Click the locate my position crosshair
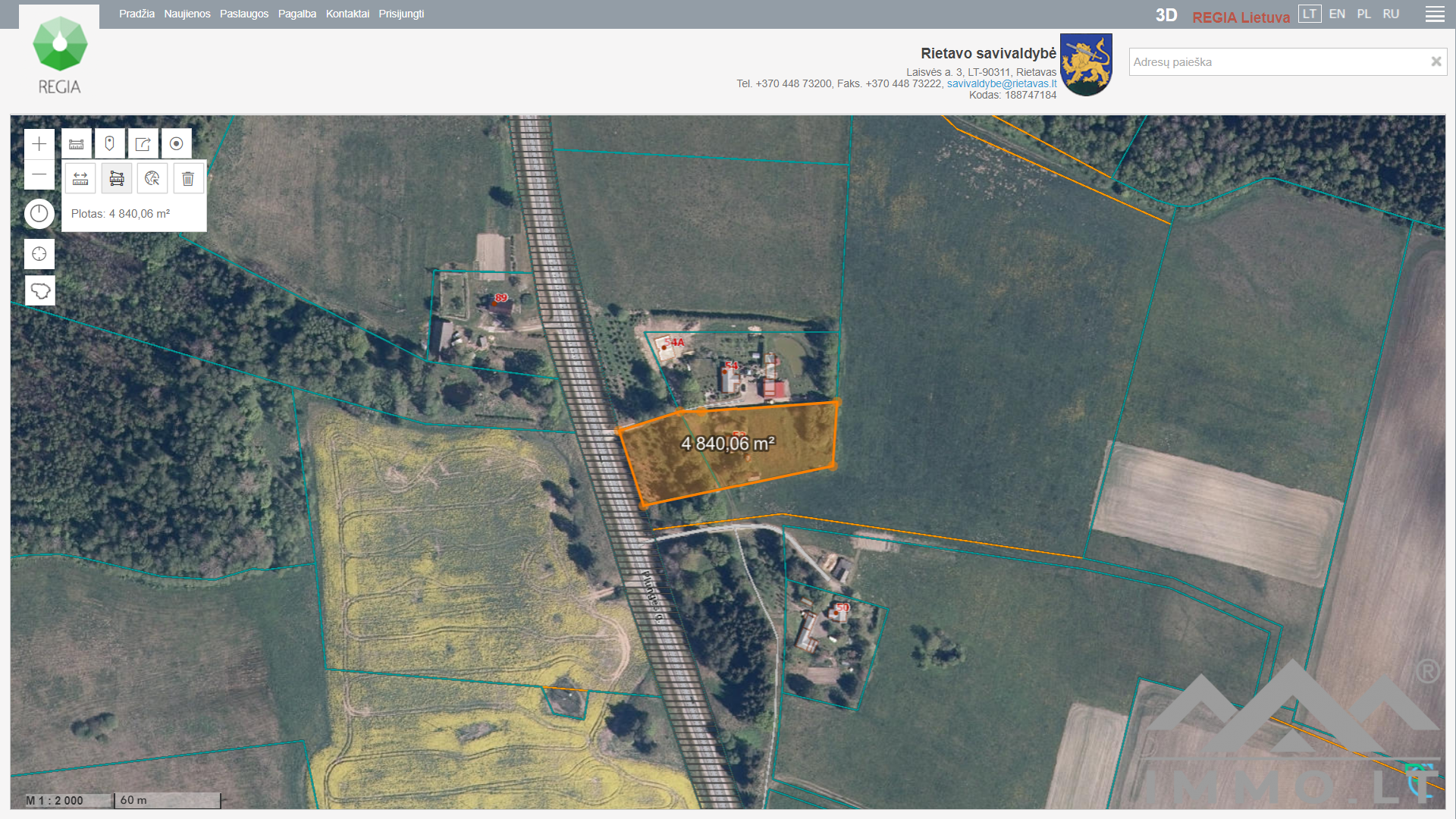The width and height of the screenshot is (1456, 819). click(39, 254)
